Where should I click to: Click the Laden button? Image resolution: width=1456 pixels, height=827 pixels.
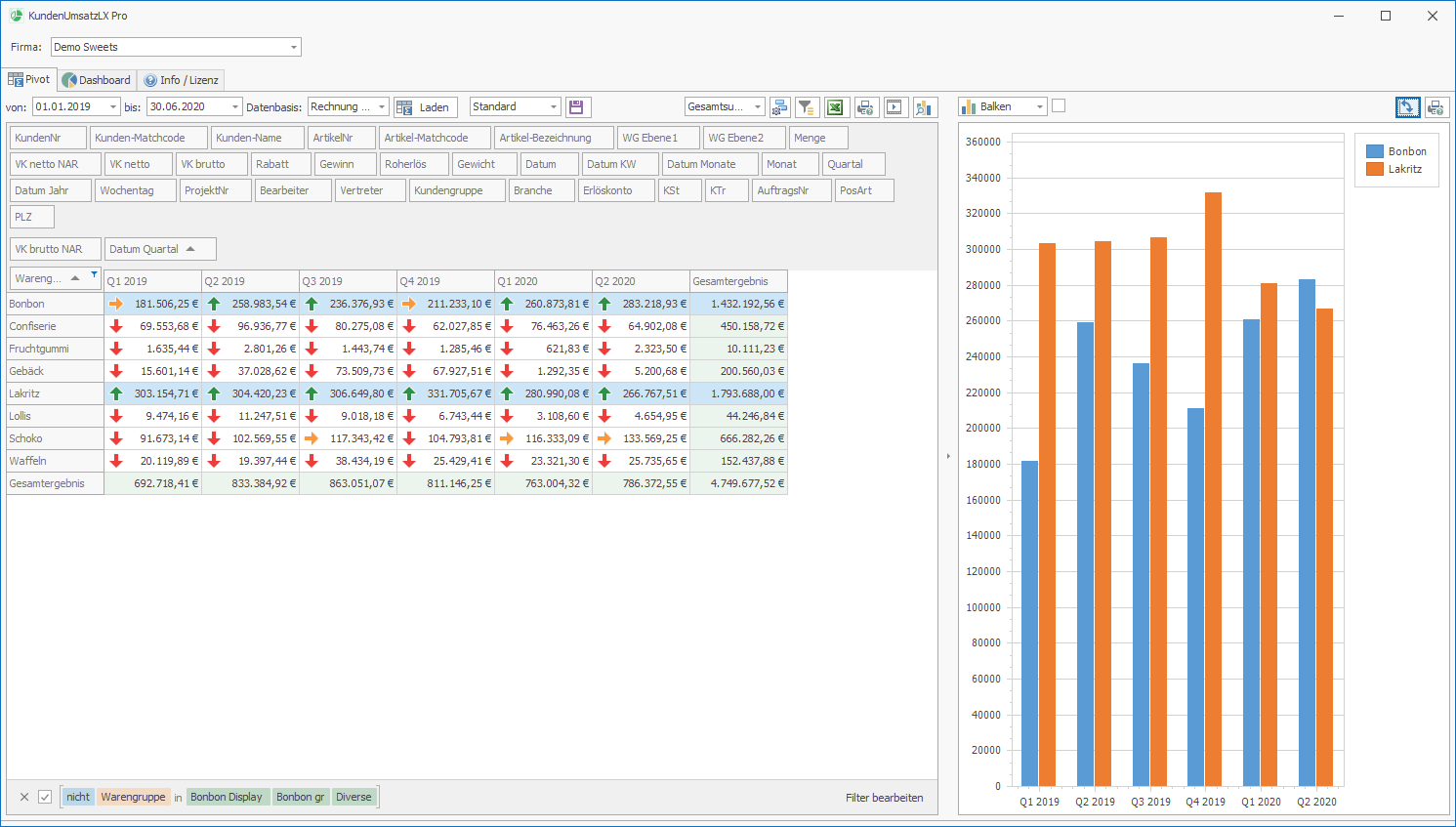424,107
